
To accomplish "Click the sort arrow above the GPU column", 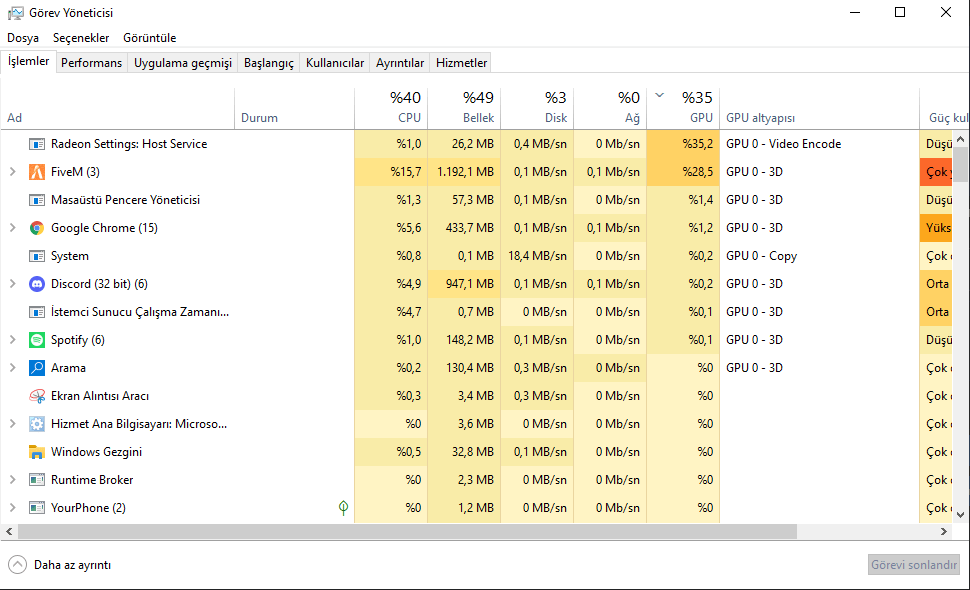I will (659, 95).
